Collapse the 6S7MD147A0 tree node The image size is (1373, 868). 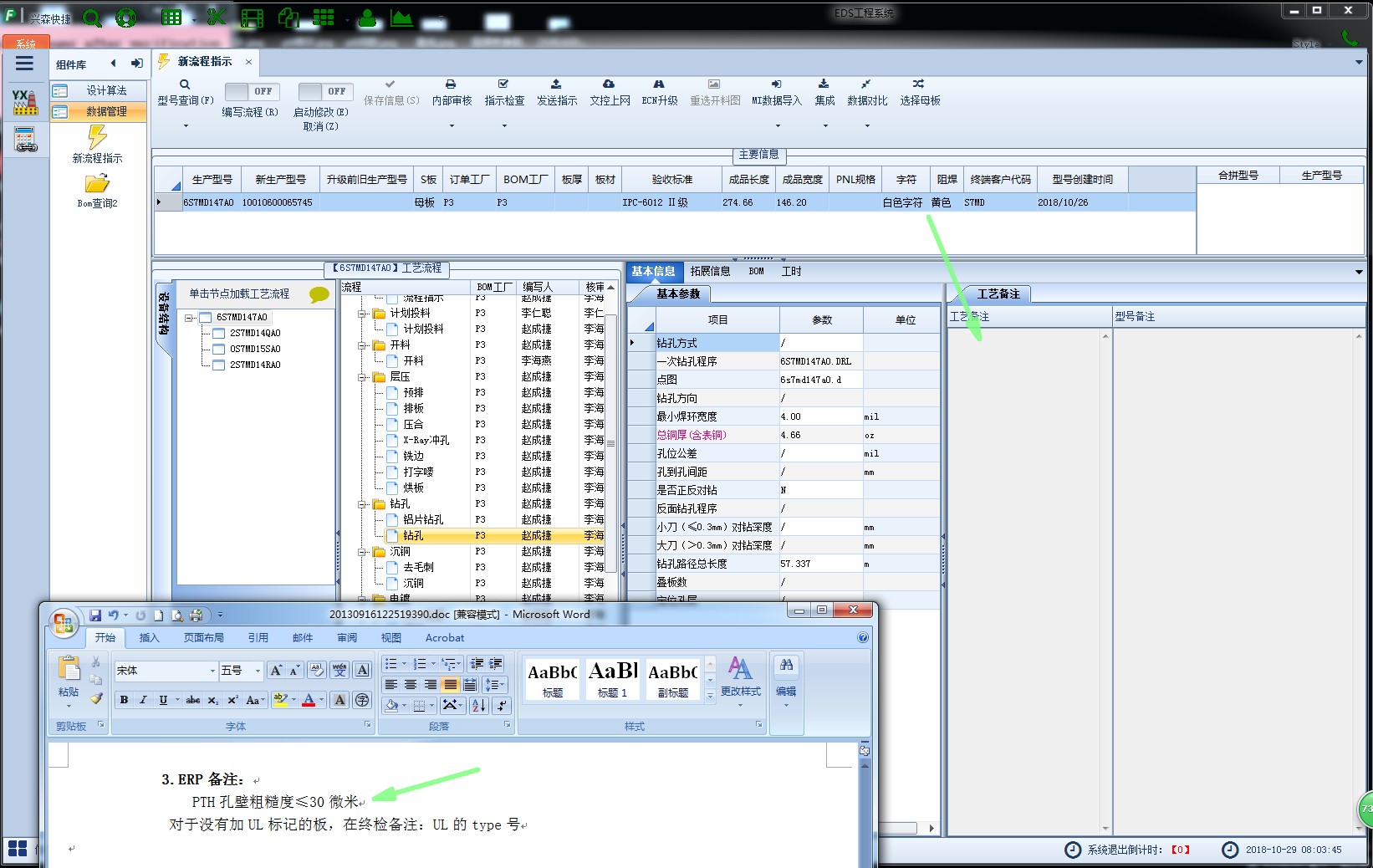(x=190, y=318)
